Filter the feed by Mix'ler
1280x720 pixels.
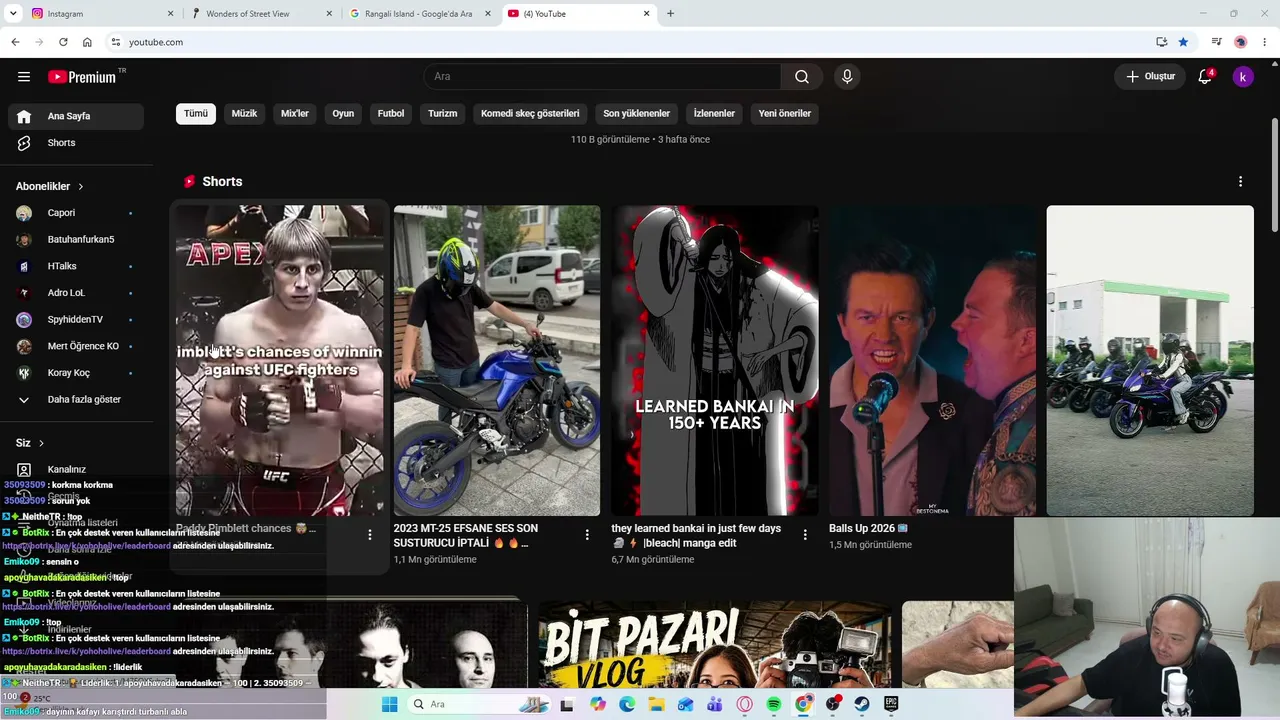click(295, 114)
